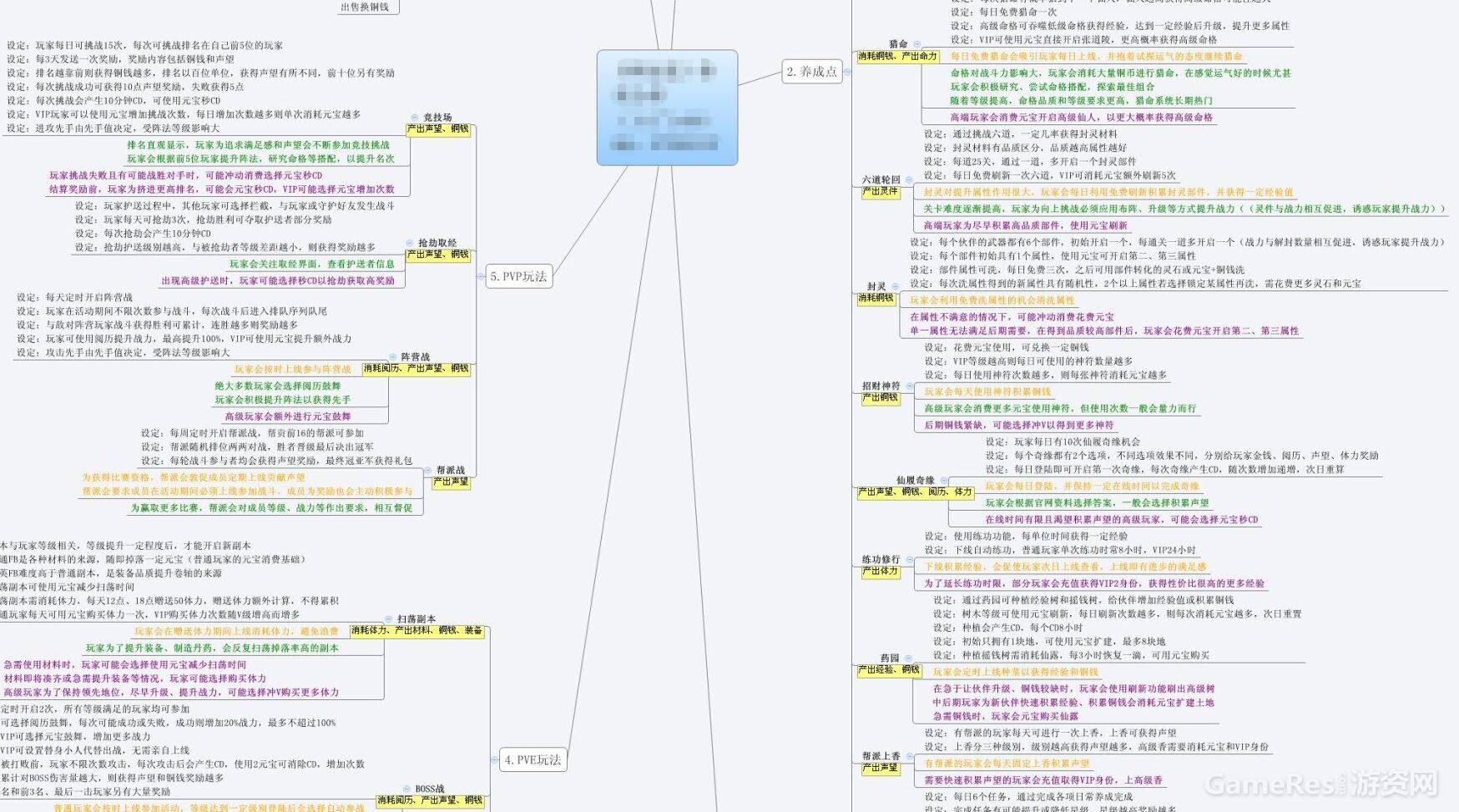Collapse the 帮派上香 branch toggle

coord(908,756)
